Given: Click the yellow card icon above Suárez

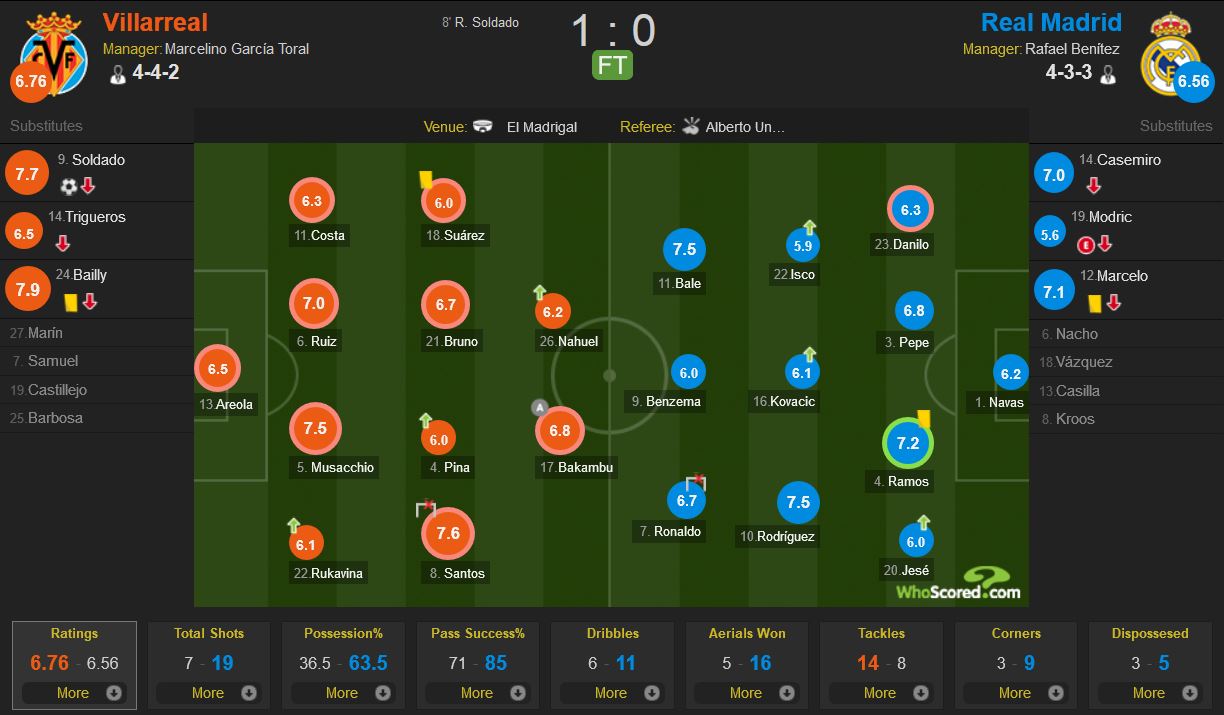Looking at the screenshot, I should tap(425, 179).
